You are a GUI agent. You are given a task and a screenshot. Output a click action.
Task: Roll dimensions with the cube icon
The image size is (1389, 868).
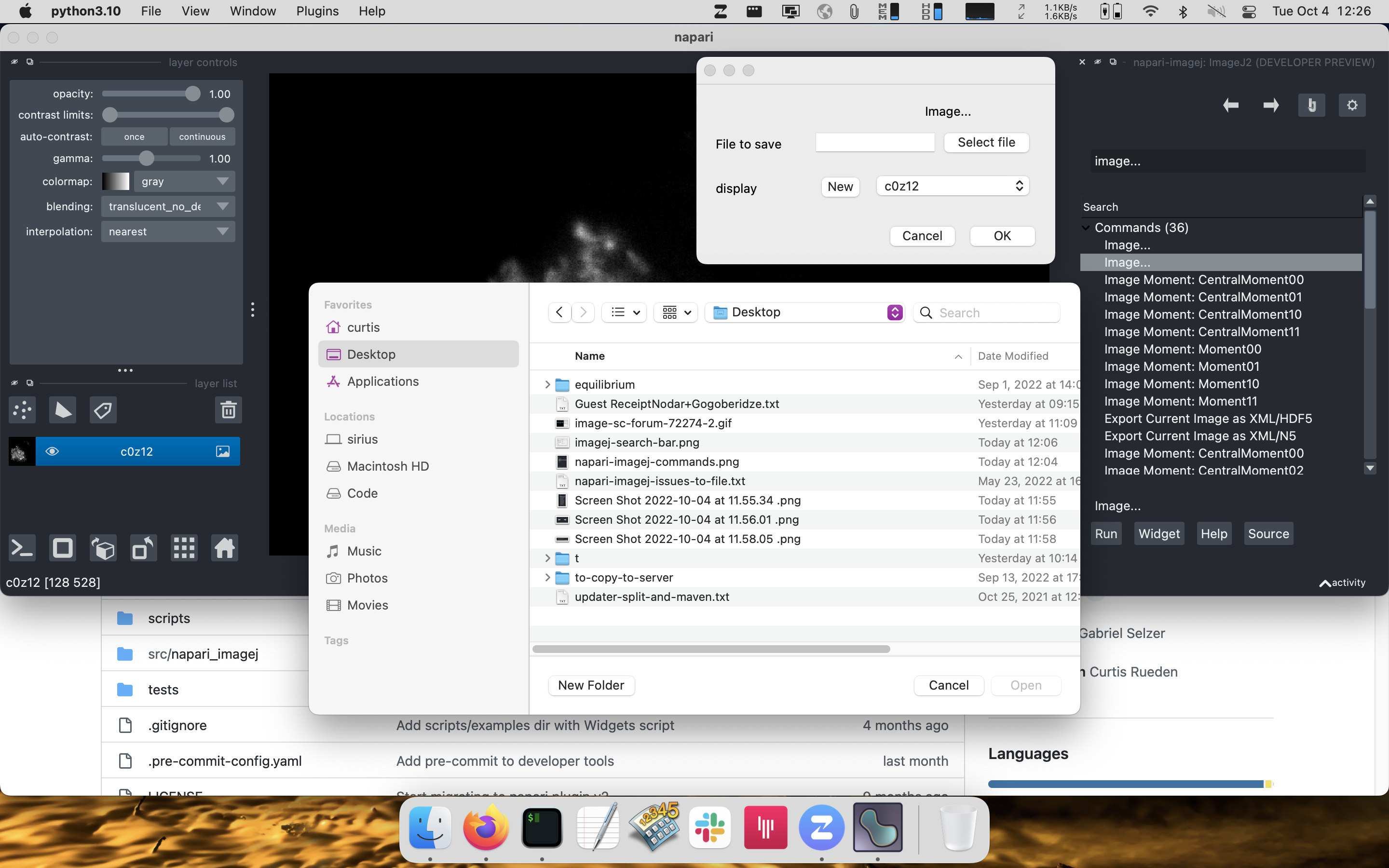point(102,548)
